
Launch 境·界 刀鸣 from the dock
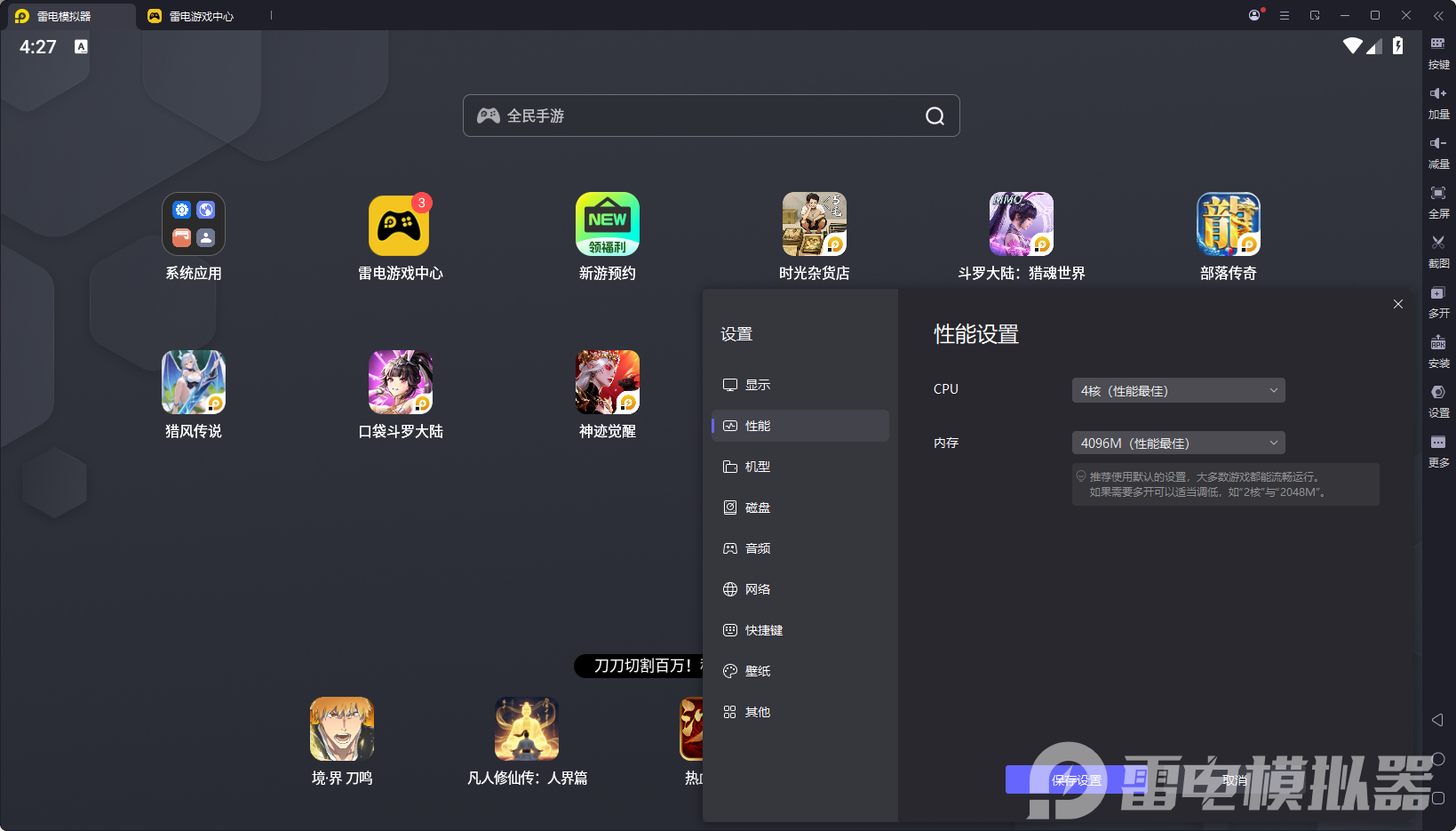click(342, 729)
